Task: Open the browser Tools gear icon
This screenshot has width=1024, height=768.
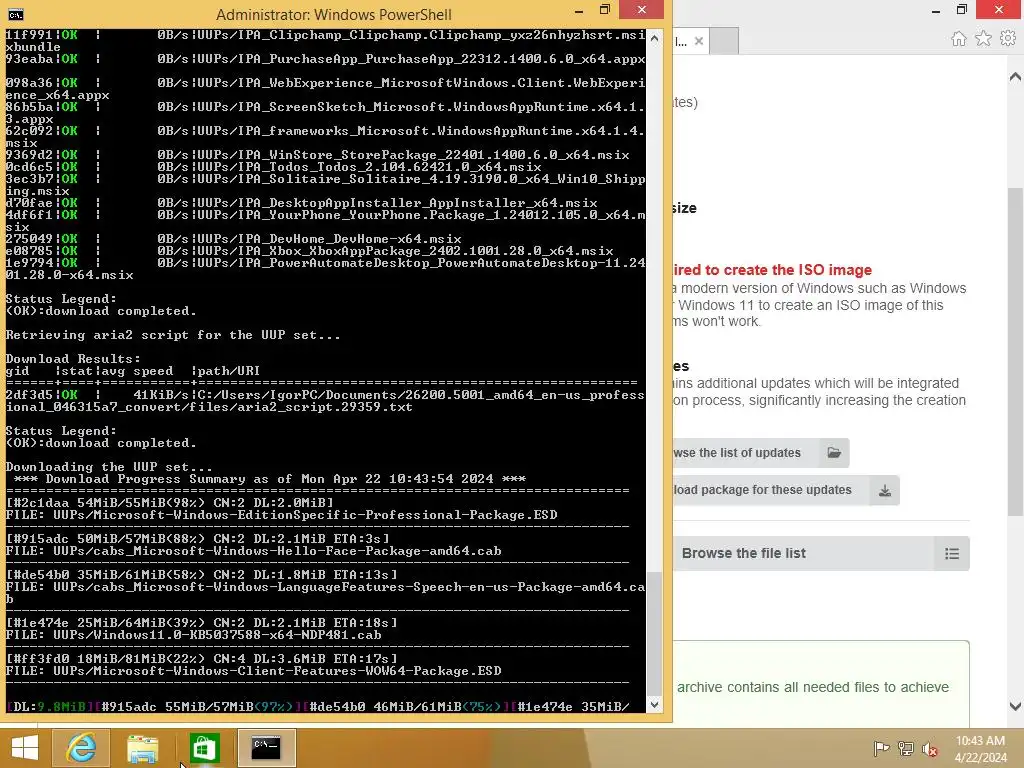Action: point(1008,39)
